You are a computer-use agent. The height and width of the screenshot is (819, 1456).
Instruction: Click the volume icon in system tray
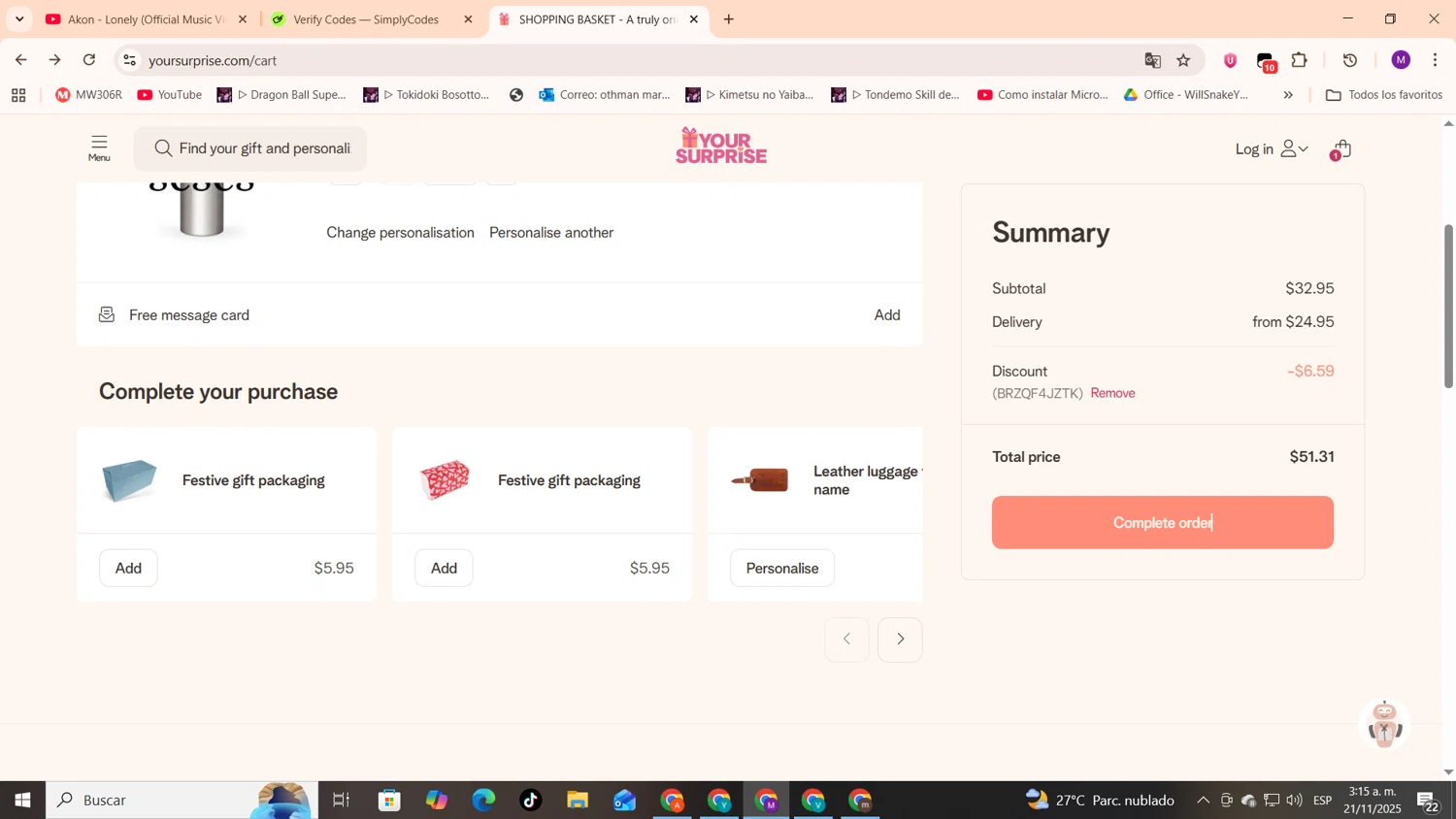(x=1295, y=801)
